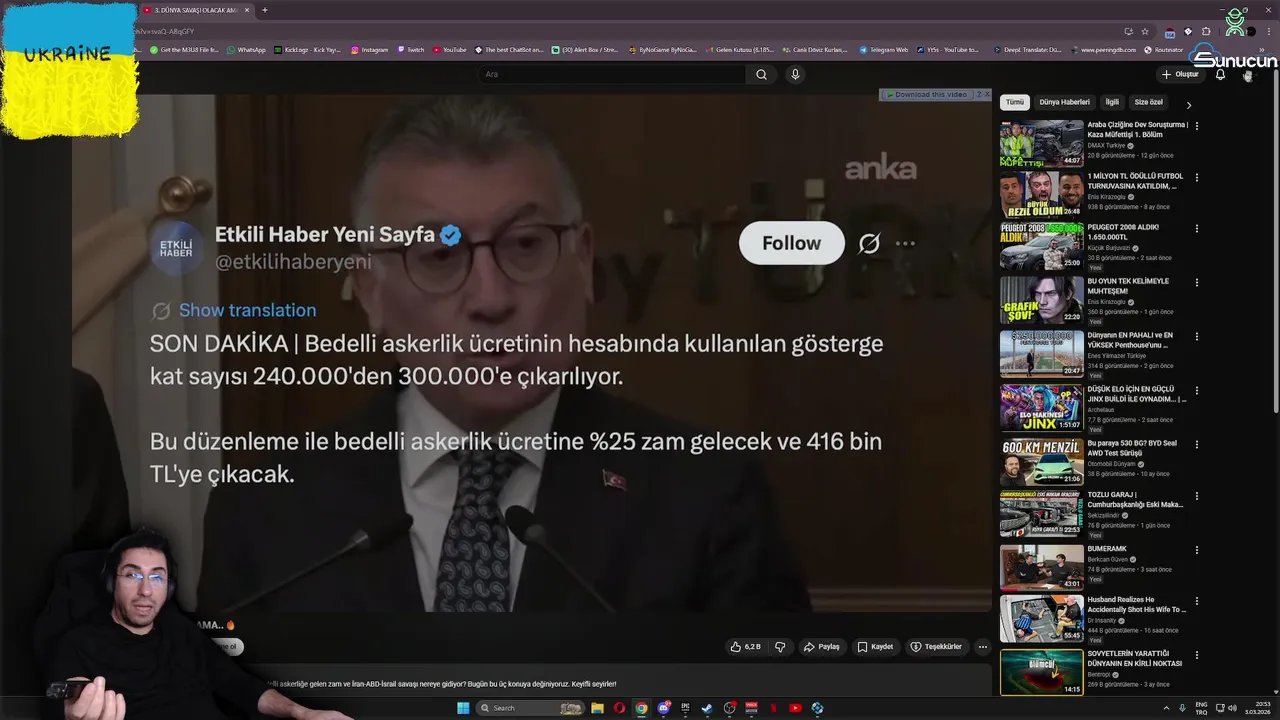Switch to the 3. DÜNYA SAVAŞI browser tab
Image resolution: width=1280 pixels, height=720 pixels.
(195, 10)
